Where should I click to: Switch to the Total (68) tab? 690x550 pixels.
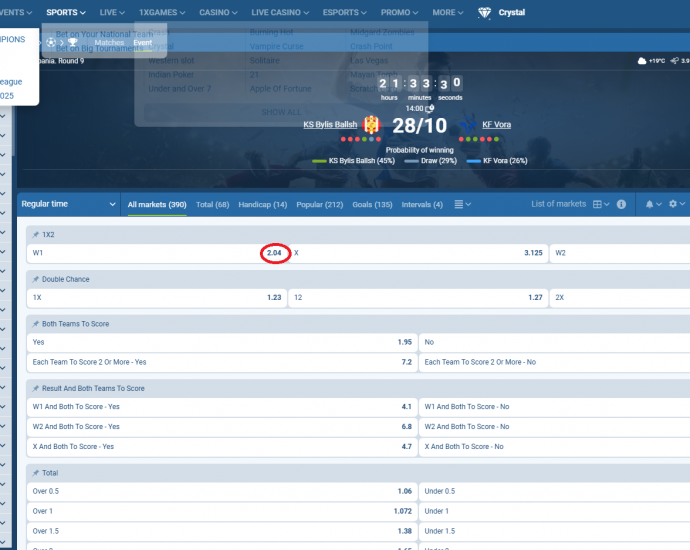tap(213, 205)
